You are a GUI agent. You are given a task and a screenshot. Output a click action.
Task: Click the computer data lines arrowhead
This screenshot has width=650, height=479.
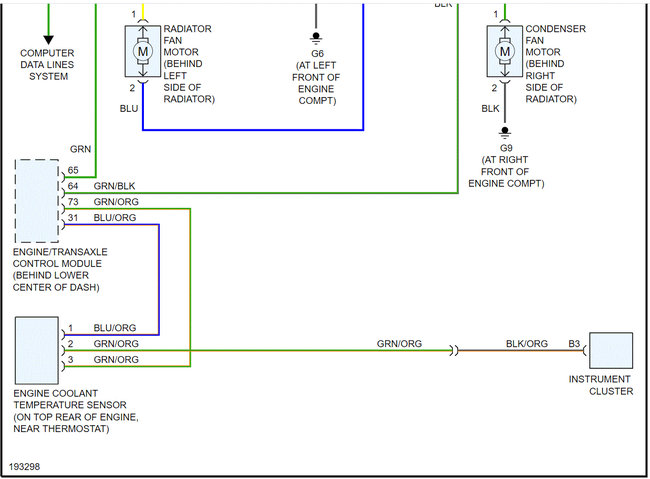[x=49, y=40]
